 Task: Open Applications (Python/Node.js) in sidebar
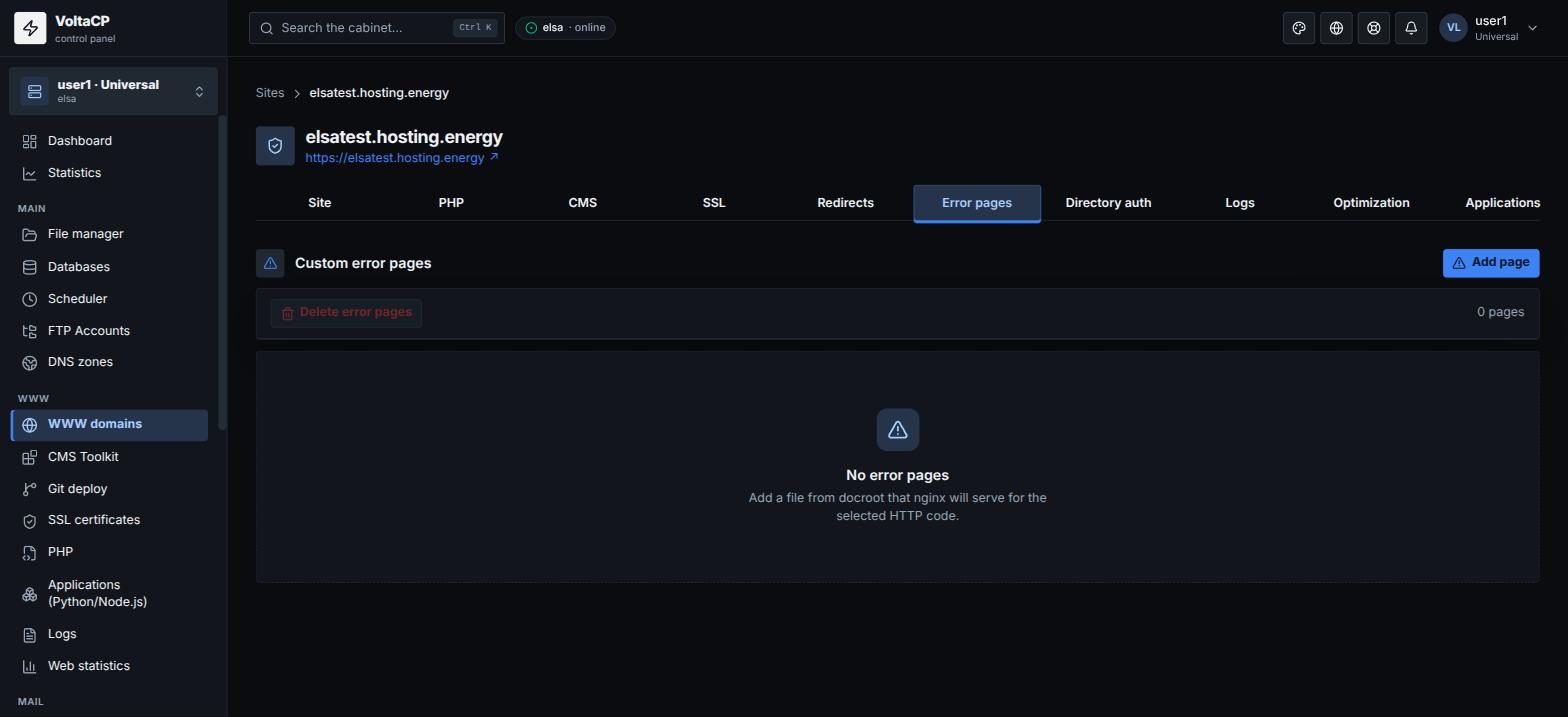(x=110, y=593)
